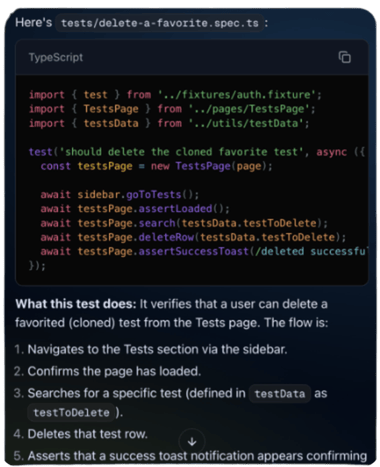380x467 pixels.
Task: Click the 'TypeScript' code block label
Action: pos(56,57)
